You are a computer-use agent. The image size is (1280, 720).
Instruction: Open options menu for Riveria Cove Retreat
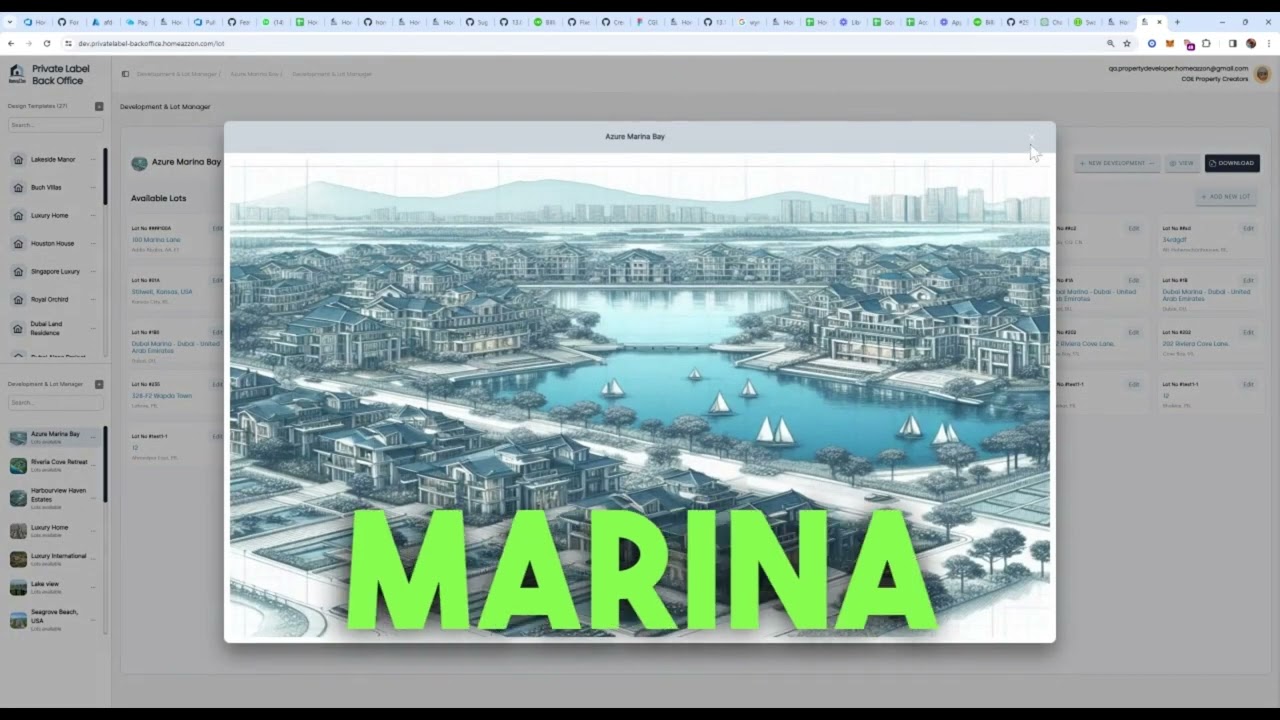coord(93,463)
